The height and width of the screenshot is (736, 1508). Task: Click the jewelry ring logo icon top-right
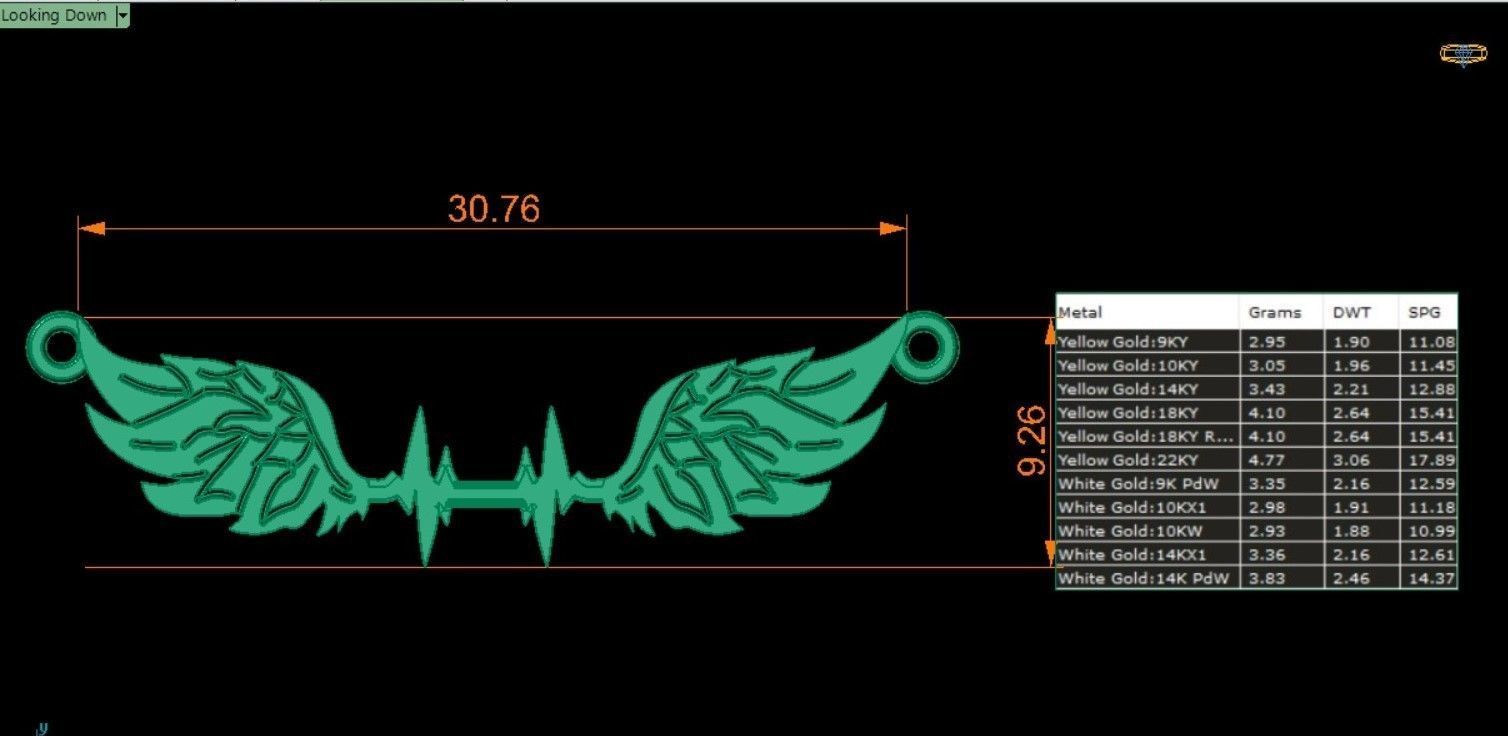click(x=1461, y=55)
